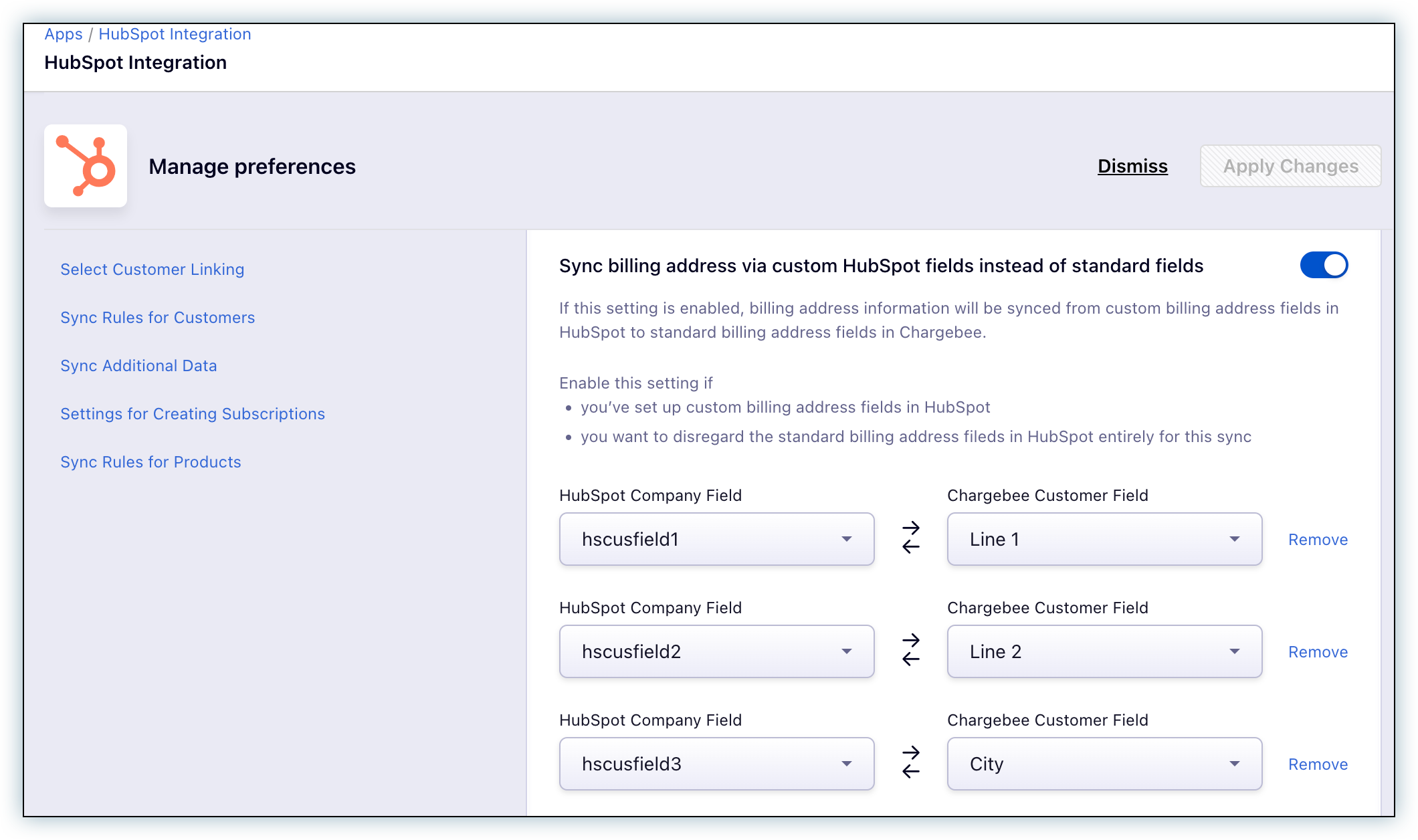Click the Apps breadcrumb link

point(64,34)
